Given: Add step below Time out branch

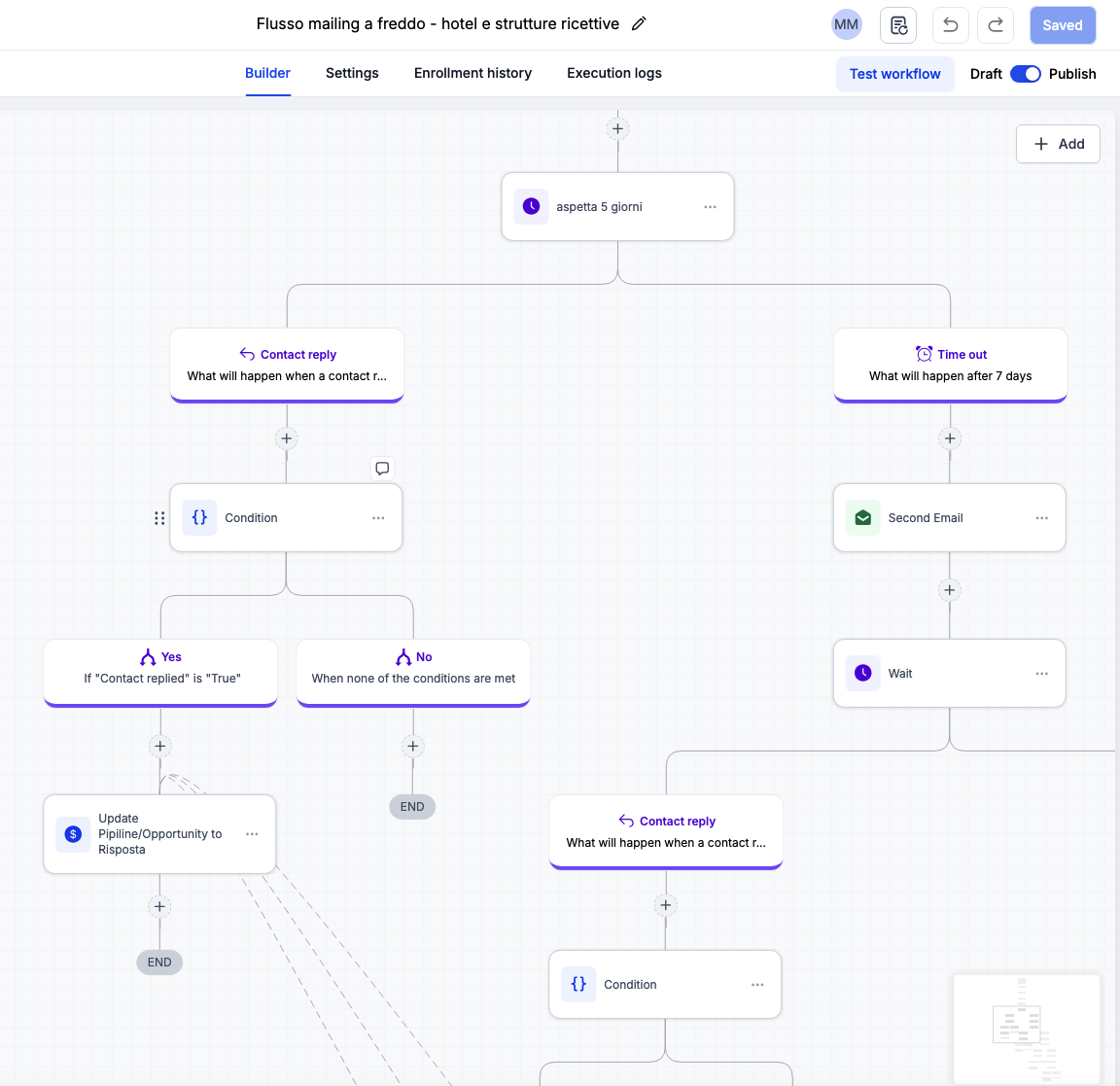Looking at the screenshot, I should 950,438.
